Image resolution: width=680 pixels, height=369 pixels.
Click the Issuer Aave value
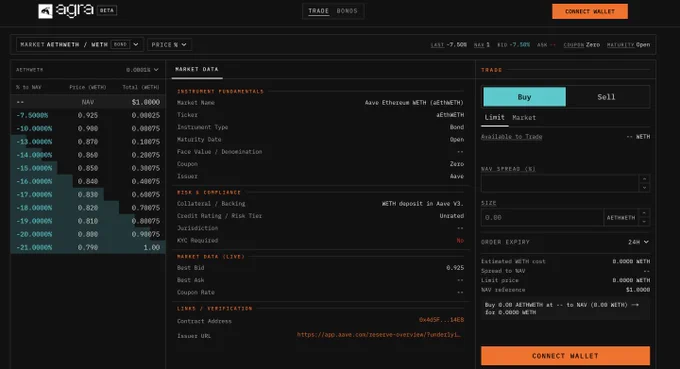tap(457, 176)
